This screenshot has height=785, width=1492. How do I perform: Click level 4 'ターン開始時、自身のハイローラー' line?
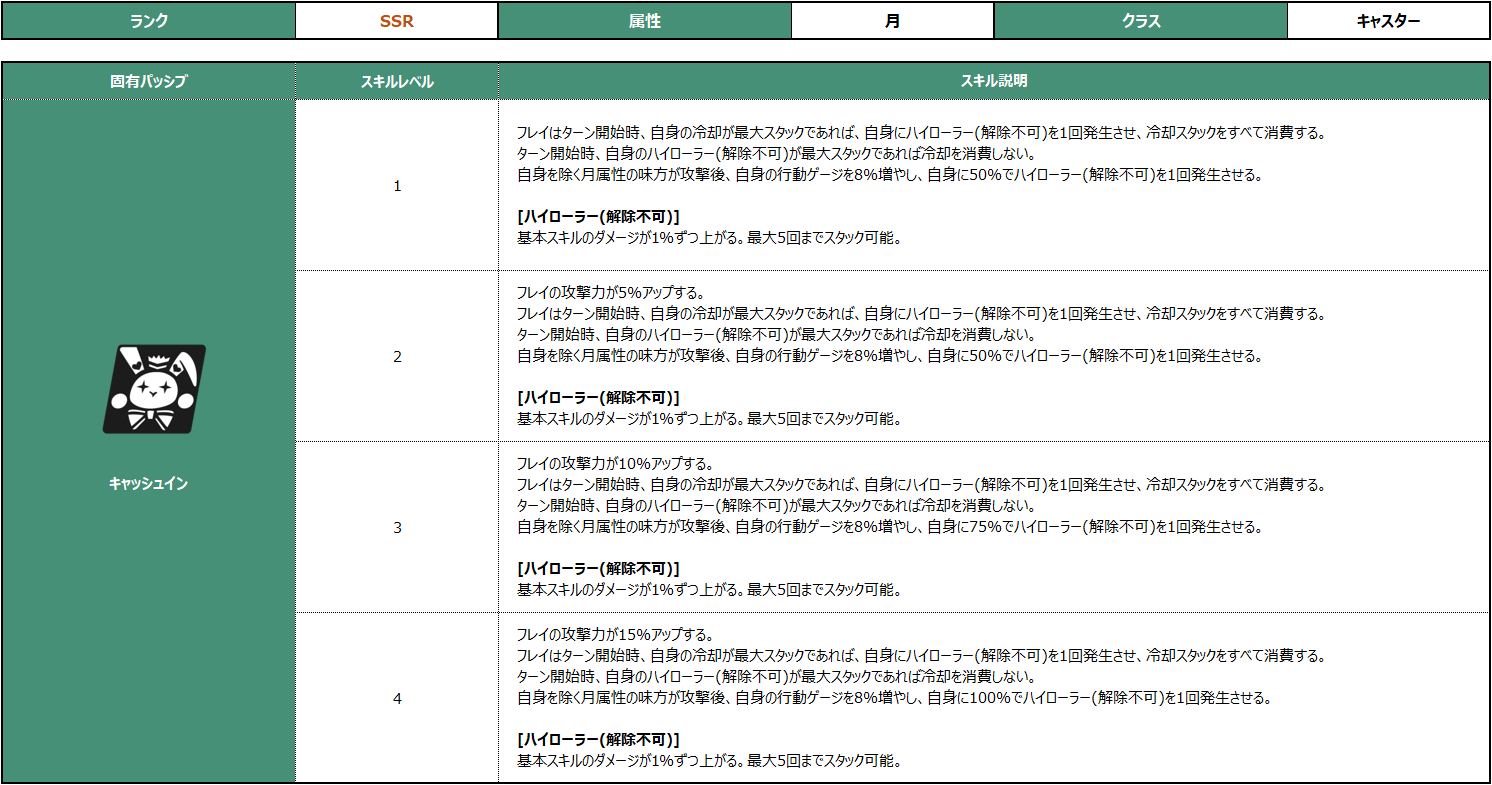pos(776,677)
